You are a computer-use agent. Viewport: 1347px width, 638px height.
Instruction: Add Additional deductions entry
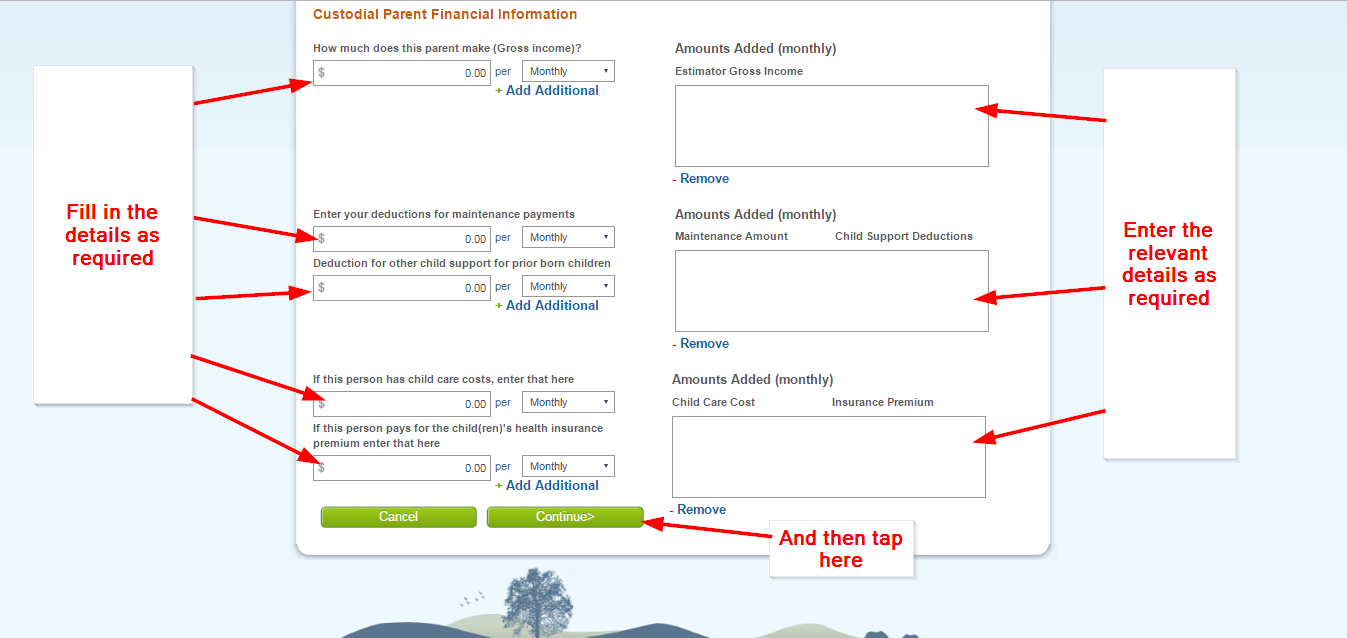(x=547, y=305)
